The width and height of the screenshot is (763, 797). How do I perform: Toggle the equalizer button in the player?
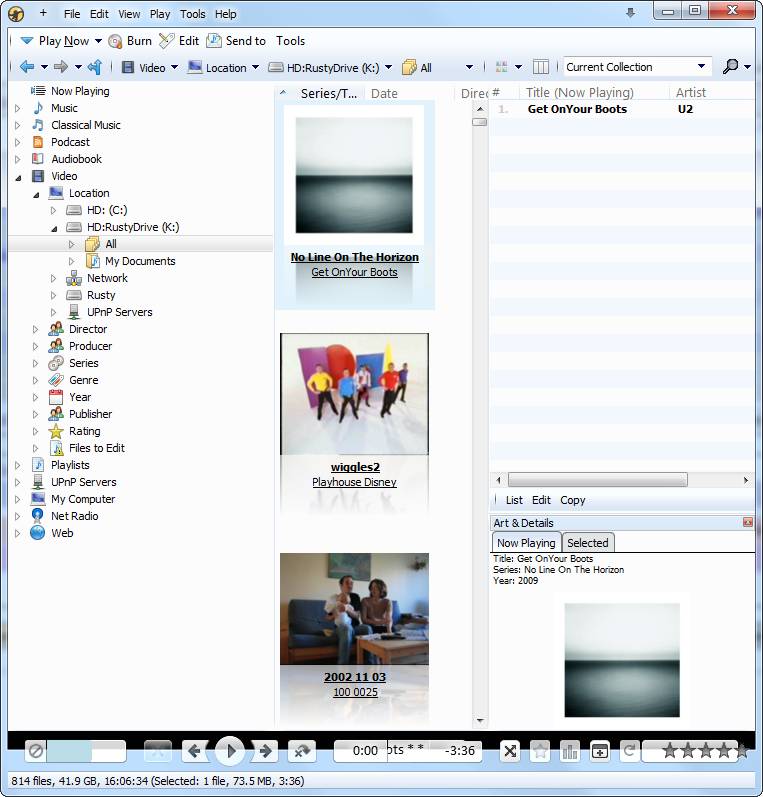click(x=570, y=751)
